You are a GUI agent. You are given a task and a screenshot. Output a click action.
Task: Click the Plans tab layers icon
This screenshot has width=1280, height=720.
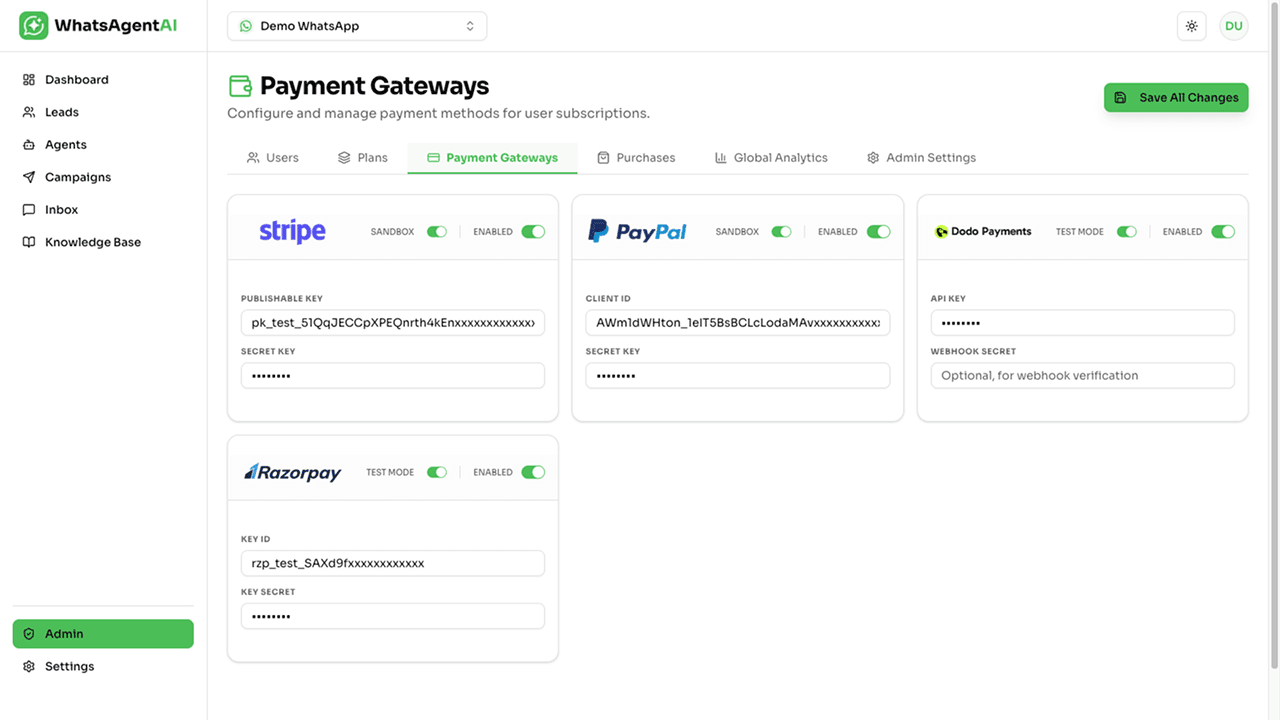click(344, 158)
